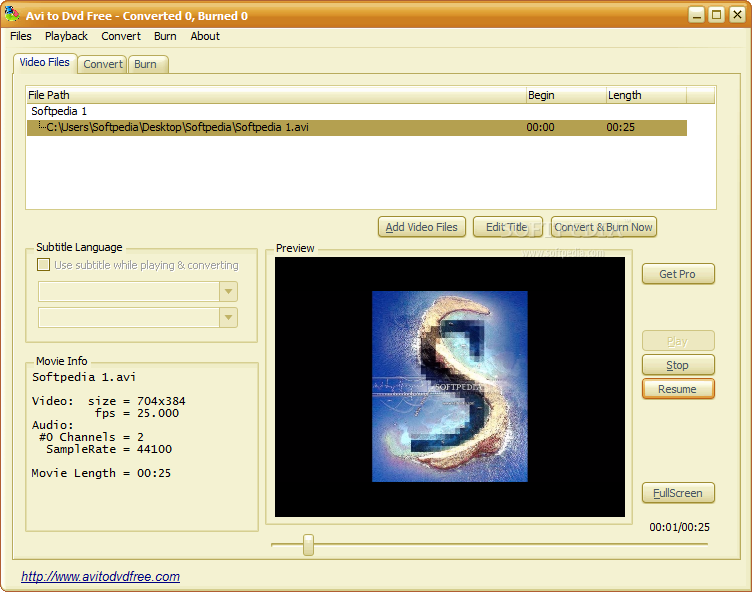Screen dimensions: 752x592
Task: Click the 00:00 begin cell
Action: tap(540, 128)
